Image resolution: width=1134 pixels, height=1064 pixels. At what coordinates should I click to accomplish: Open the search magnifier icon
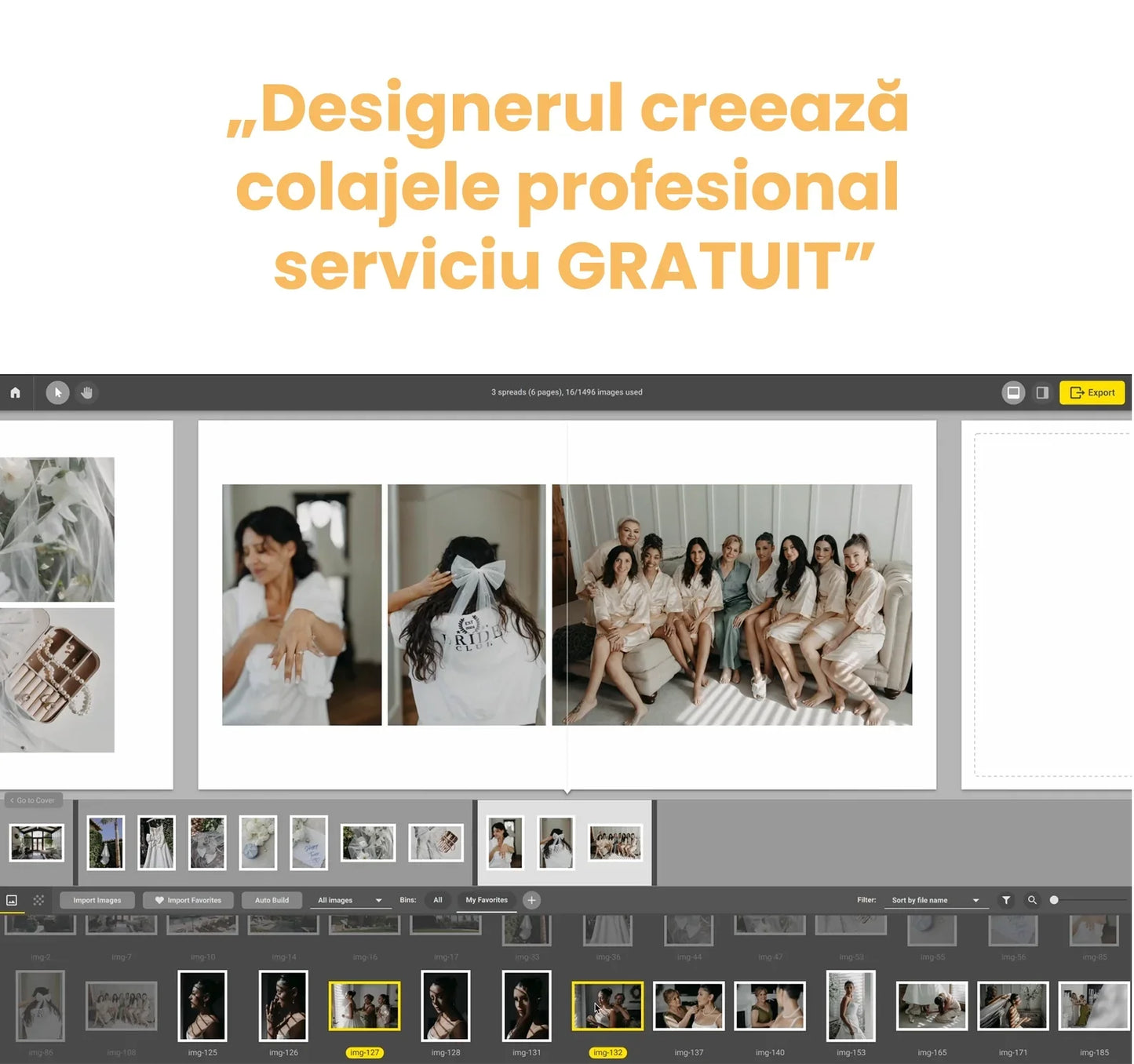[x=1033, y=900]
